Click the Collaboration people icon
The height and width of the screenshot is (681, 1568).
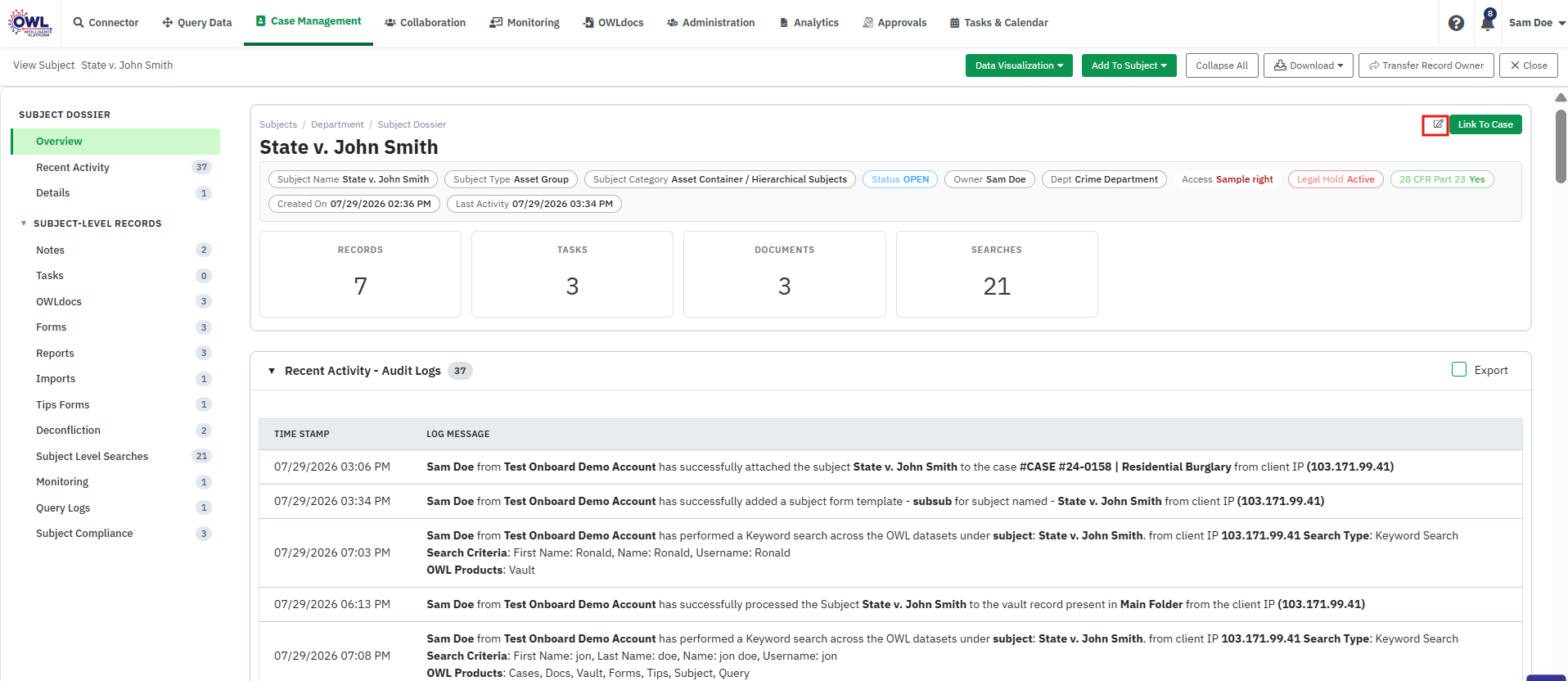[x=390, y=23]
